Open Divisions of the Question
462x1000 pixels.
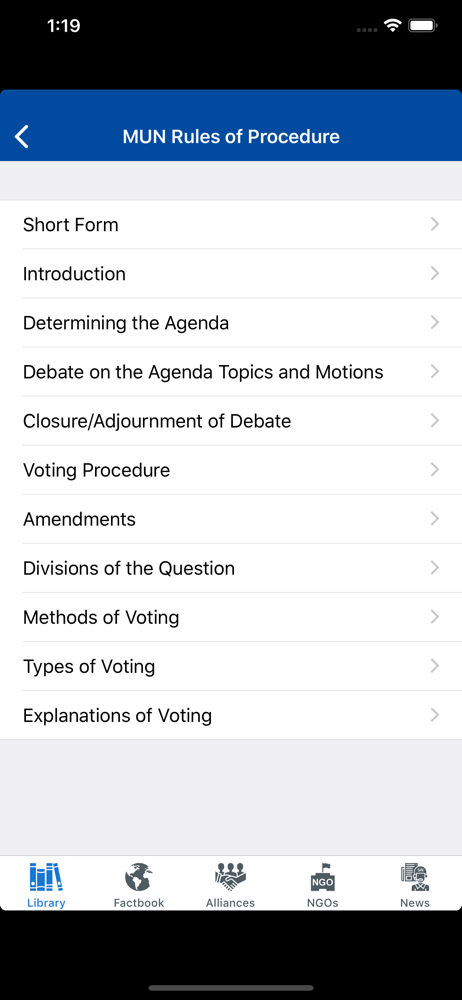pyautogui.click(x=231, y=568)
